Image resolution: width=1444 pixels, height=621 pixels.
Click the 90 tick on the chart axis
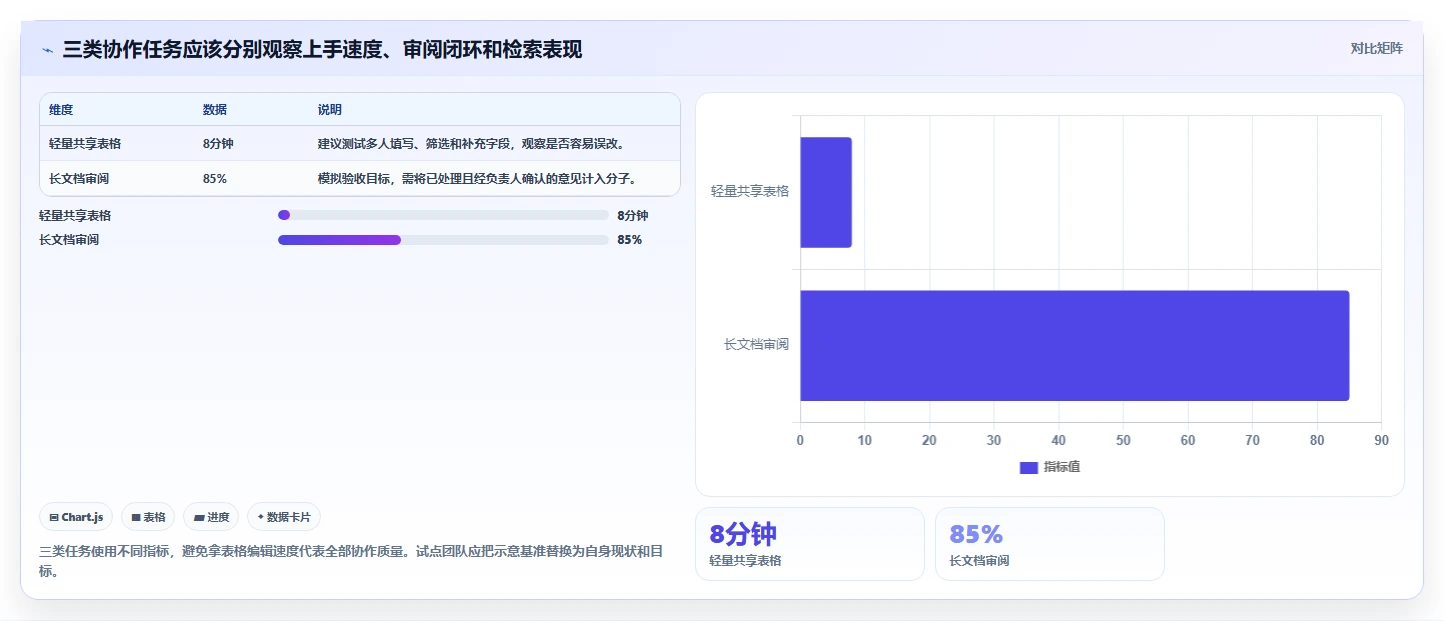(1381, 440)
